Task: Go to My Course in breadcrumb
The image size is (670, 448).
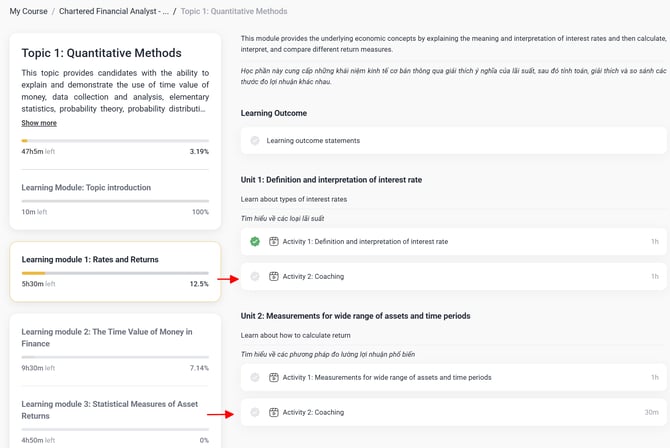Action: click(x=30, y=11)
